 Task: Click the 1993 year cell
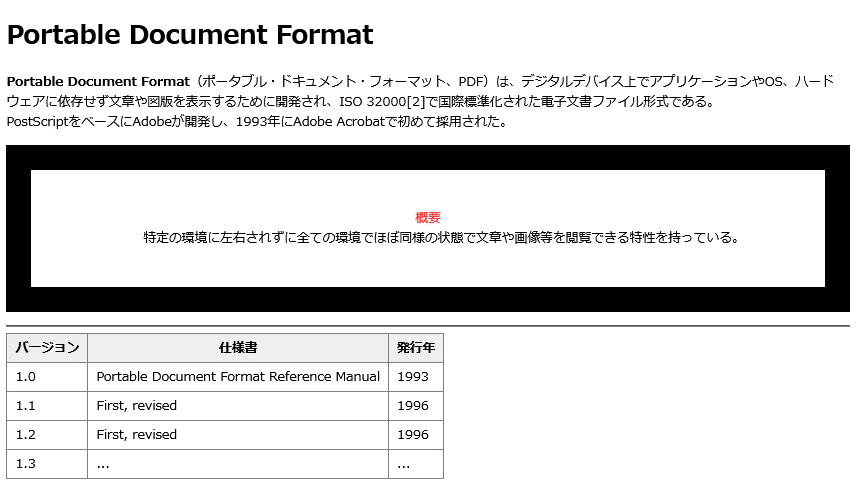[x=416, y=377]
